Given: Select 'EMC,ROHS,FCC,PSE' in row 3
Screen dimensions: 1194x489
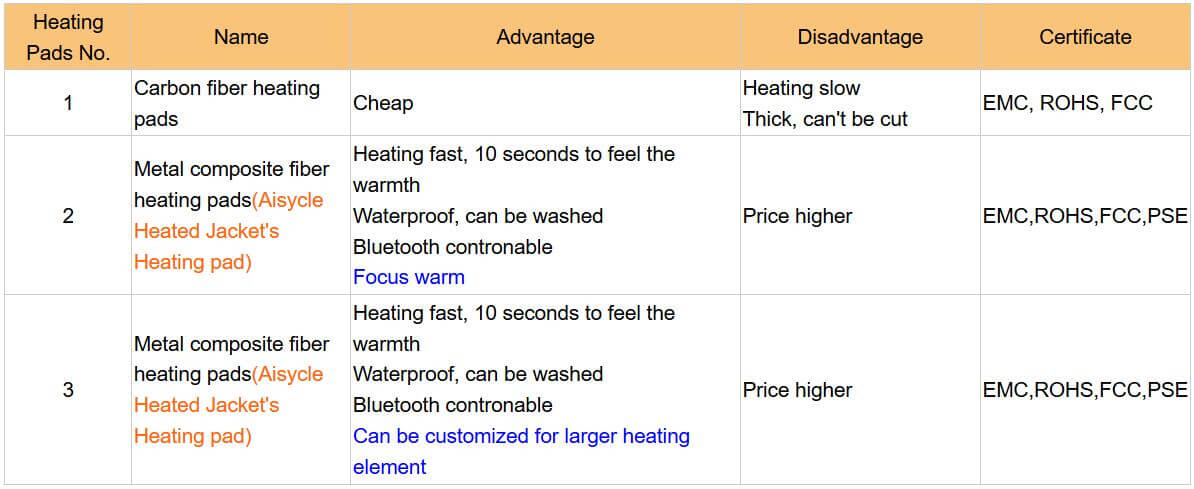Looking at the screenshot, I should point(1085,390).
